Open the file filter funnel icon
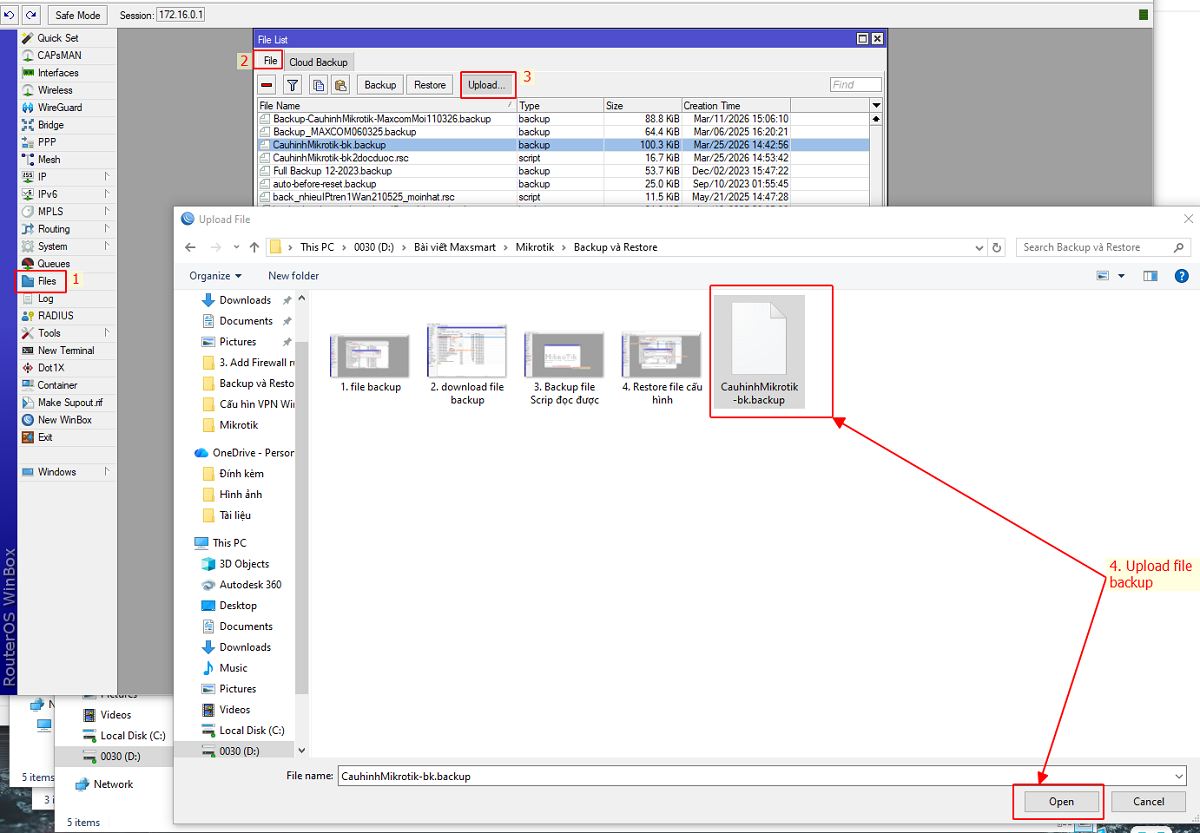The image size is (1200, 833). [293, 84]
